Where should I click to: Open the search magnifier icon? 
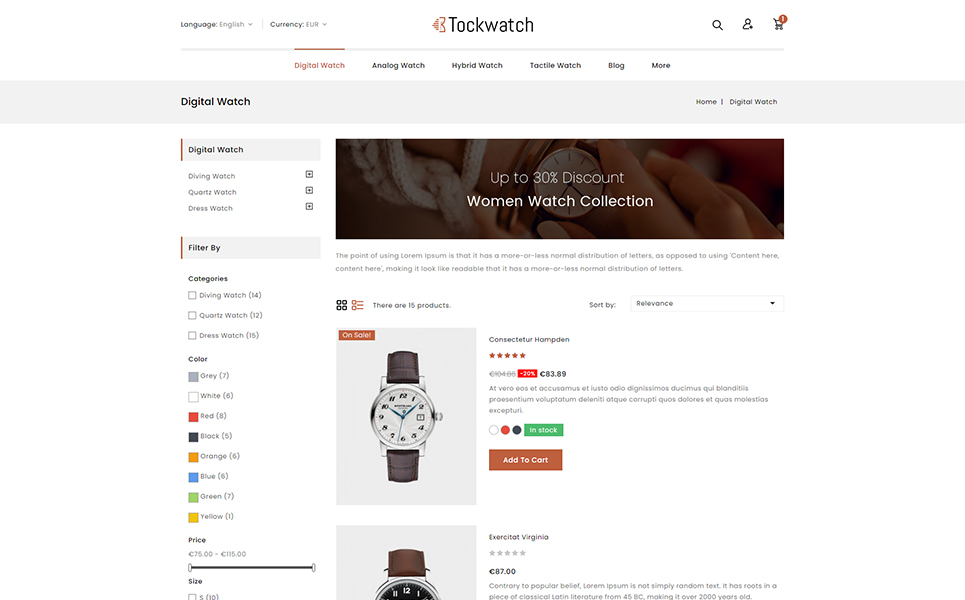pos(717,25)
